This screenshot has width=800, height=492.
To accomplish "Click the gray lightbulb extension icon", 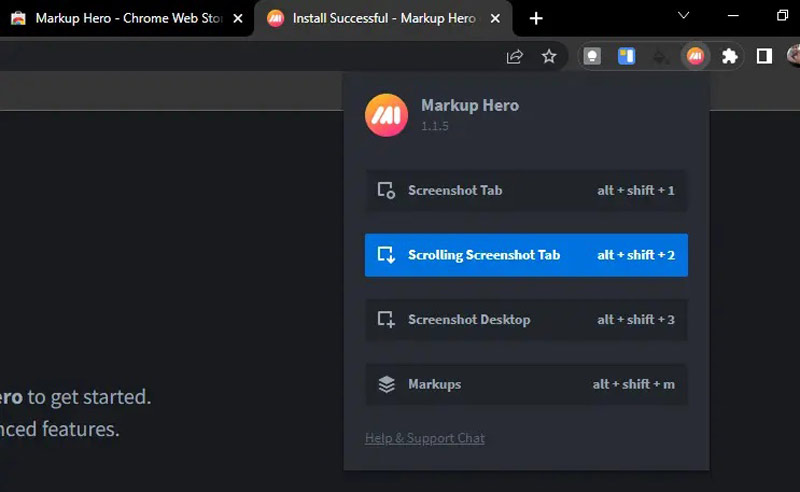I will tap(592, 56).
